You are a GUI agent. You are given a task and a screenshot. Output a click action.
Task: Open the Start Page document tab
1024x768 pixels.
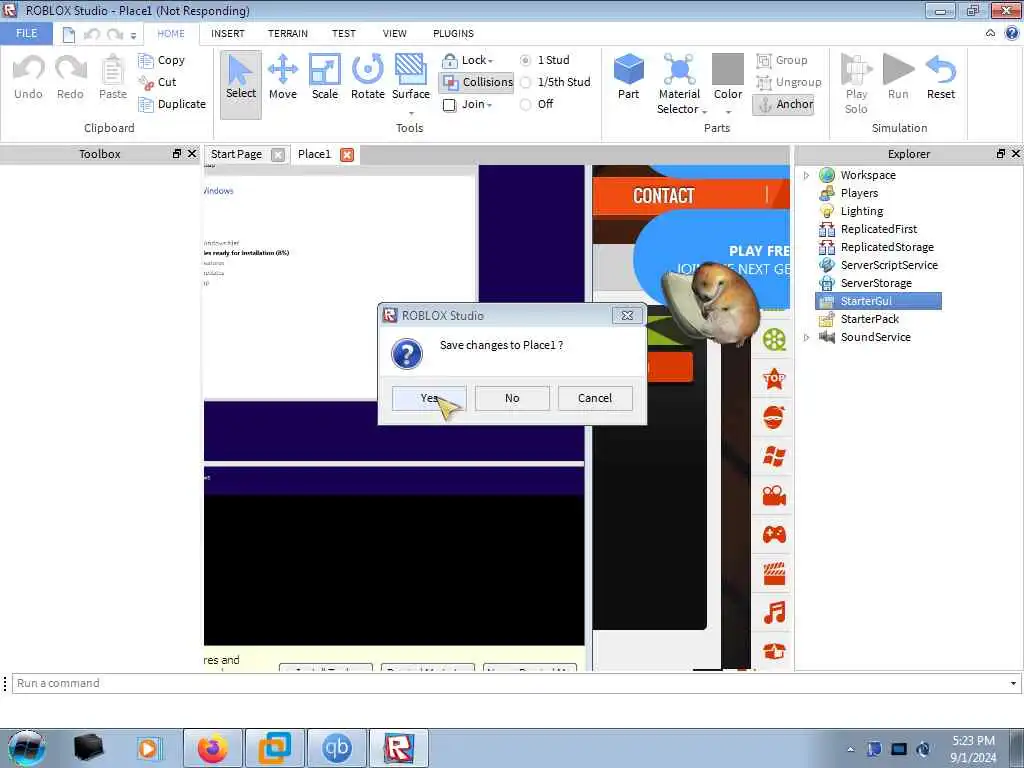(x=236, y=154)
